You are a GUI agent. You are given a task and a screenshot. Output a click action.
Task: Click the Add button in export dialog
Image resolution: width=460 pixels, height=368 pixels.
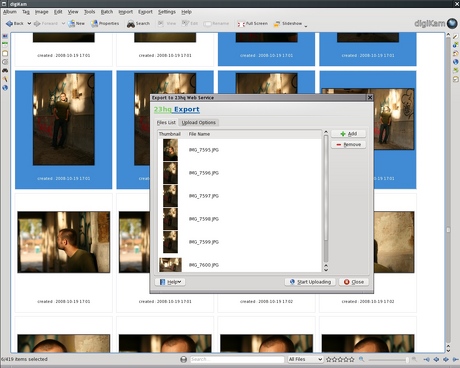pos(349,134)
